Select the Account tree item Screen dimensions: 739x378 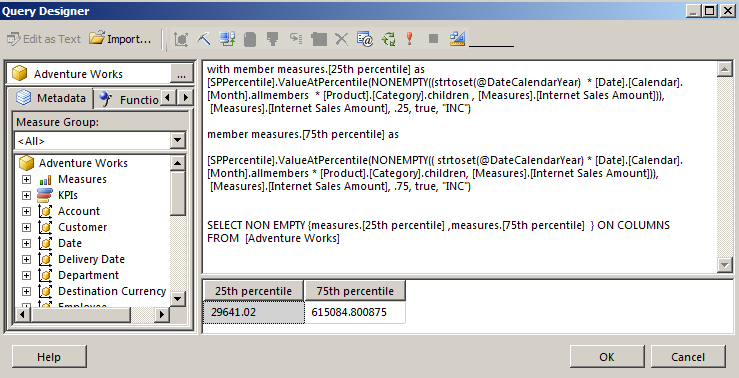pyautogui.click(x=79, y=211)
